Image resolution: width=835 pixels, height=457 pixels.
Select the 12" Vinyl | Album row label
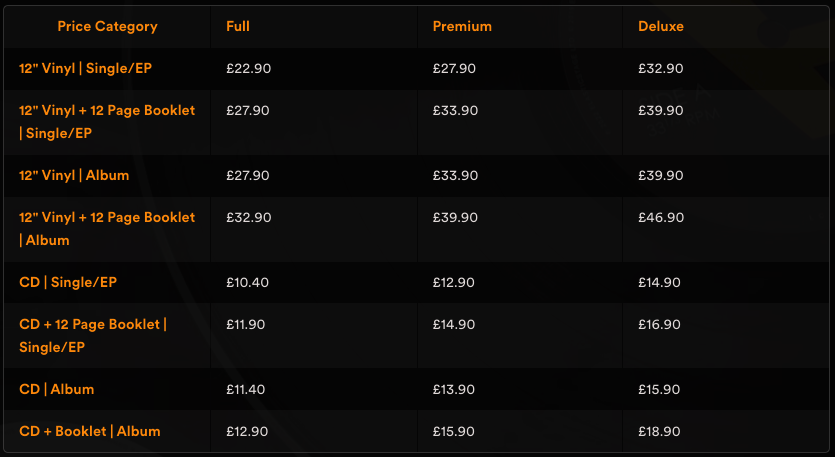tap(74, 175)
